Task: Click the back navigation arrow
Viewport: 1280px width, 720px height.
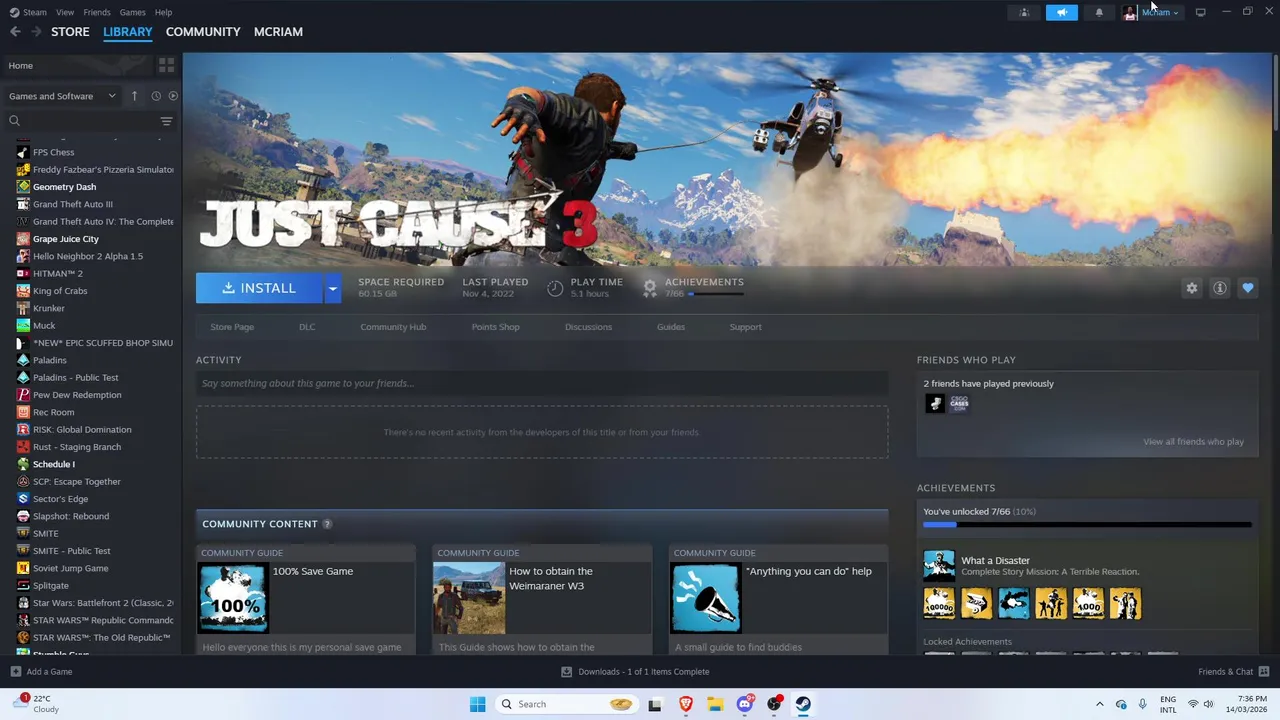Action: [x=15, y=32]
